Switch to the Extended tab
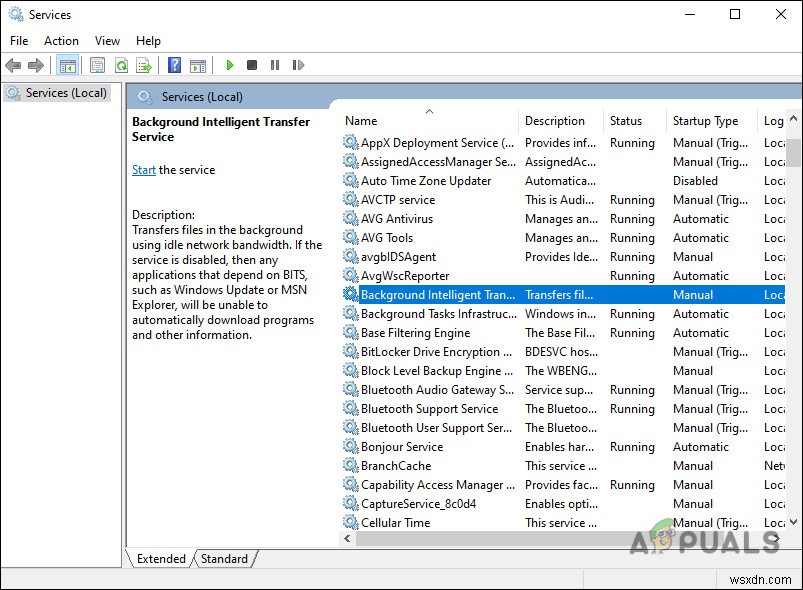Screen dimensions: 803x590 pos(160,559)
